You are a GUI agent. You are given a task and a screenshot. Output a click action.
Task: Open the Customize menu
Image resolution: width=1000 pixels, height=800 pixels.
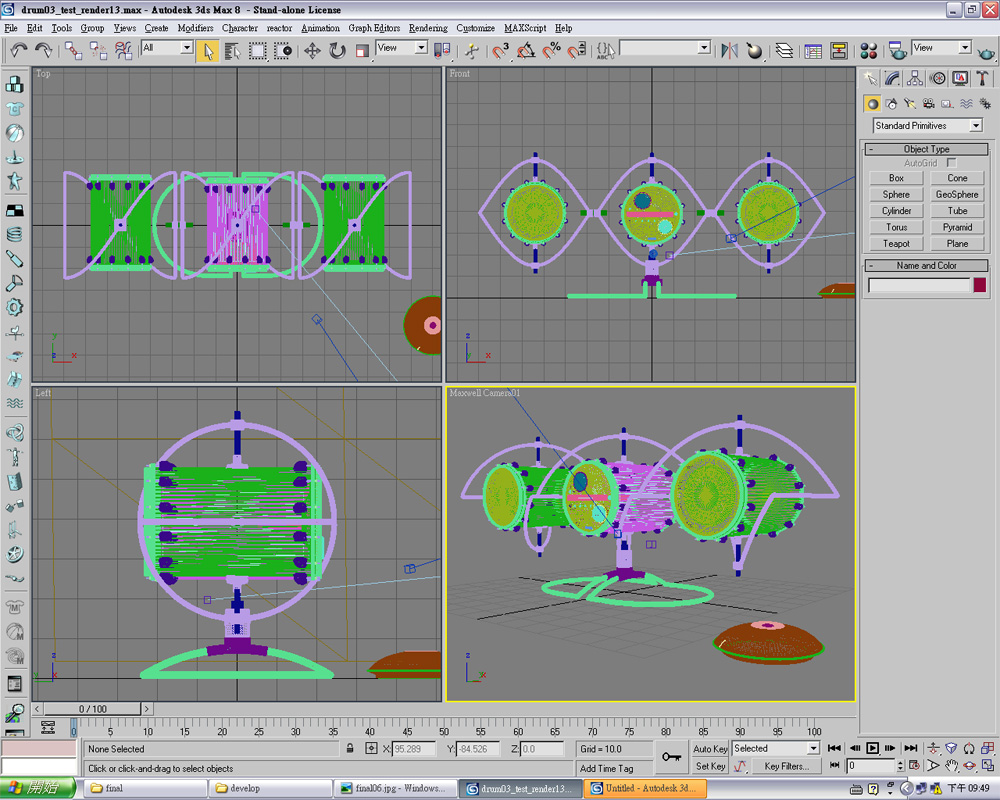pyautogui.click(x=475, y=28)
